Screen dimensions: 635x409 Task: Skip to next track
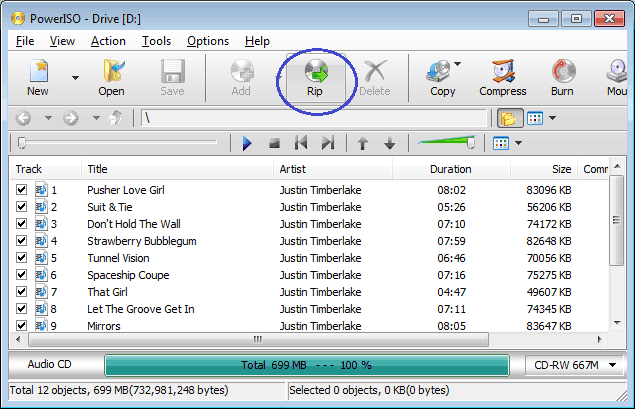pos(328,143)
